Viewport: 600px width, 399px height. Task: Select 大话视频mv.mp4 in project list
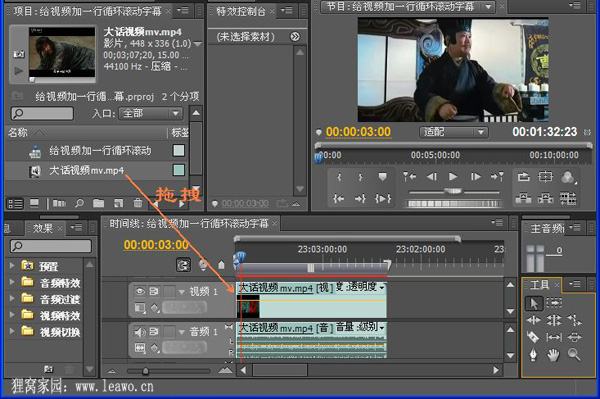tap(86, 171)
